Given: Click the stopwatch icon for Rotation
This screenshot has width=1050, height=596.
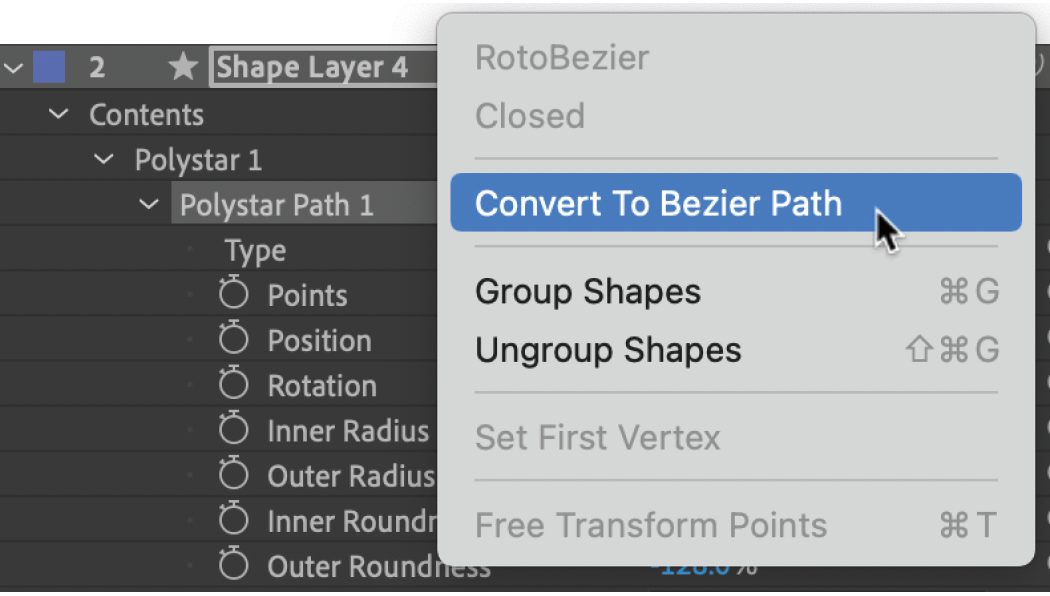Looking at the screenshot, I should (233, 385).
